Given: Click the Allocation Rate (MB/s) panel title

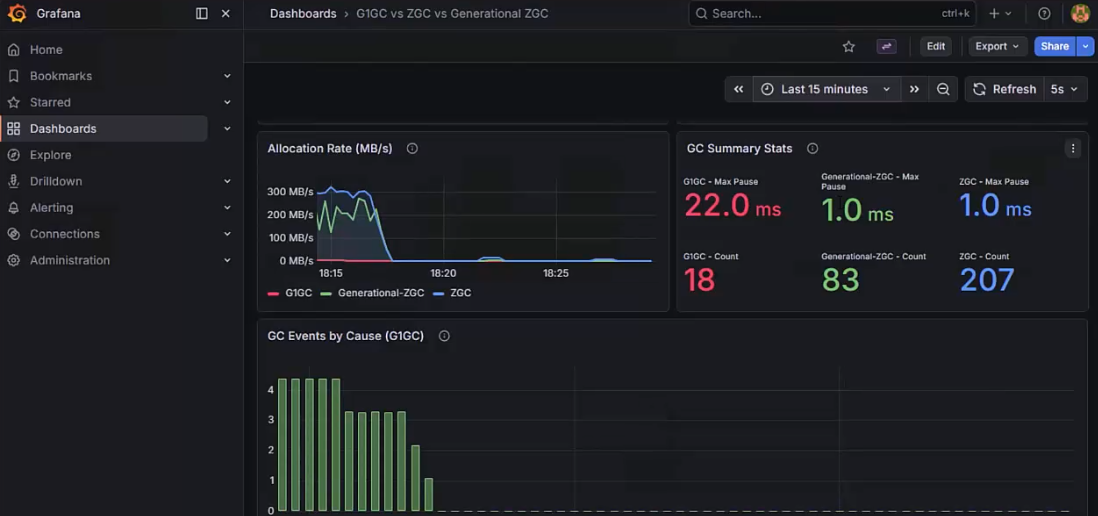Looking at the screenshot, I should 330,148.
